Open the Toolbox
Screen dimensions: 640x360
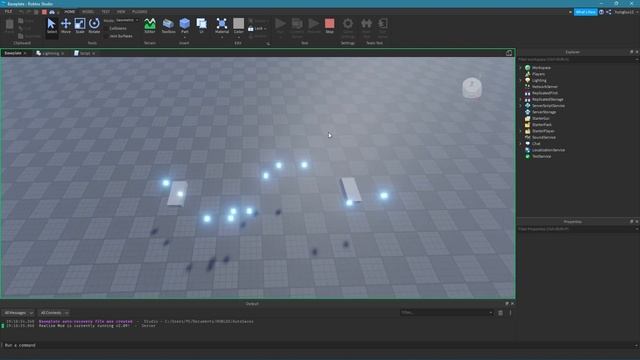[x=168, y=26]
